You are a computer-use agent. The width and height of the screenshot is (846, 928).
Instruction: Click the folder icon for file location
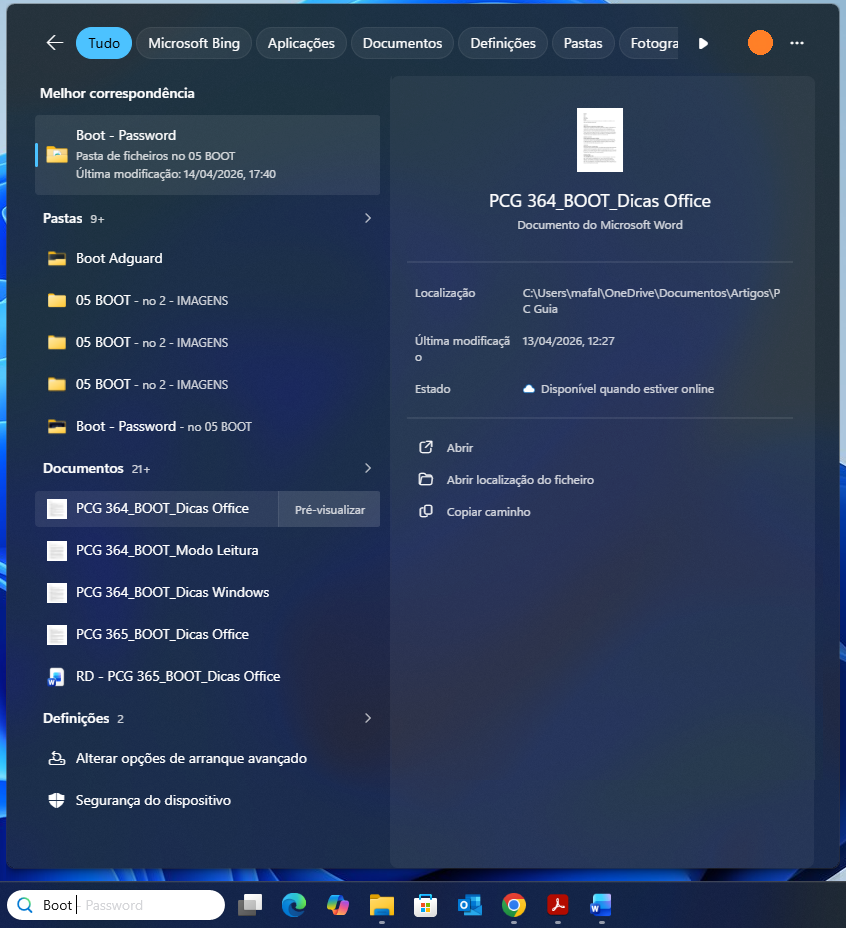[426, 479]
